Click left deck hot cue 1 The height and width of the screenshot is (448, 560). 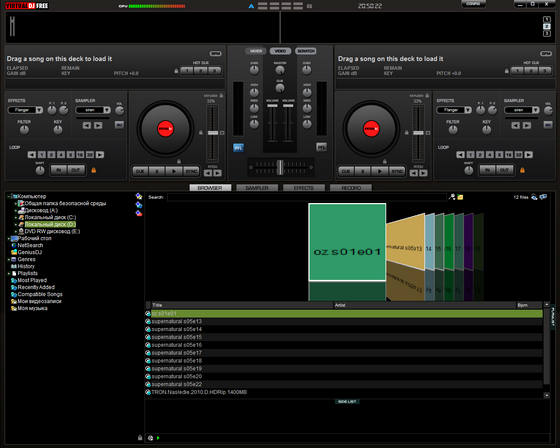click(x=187, y=70)
